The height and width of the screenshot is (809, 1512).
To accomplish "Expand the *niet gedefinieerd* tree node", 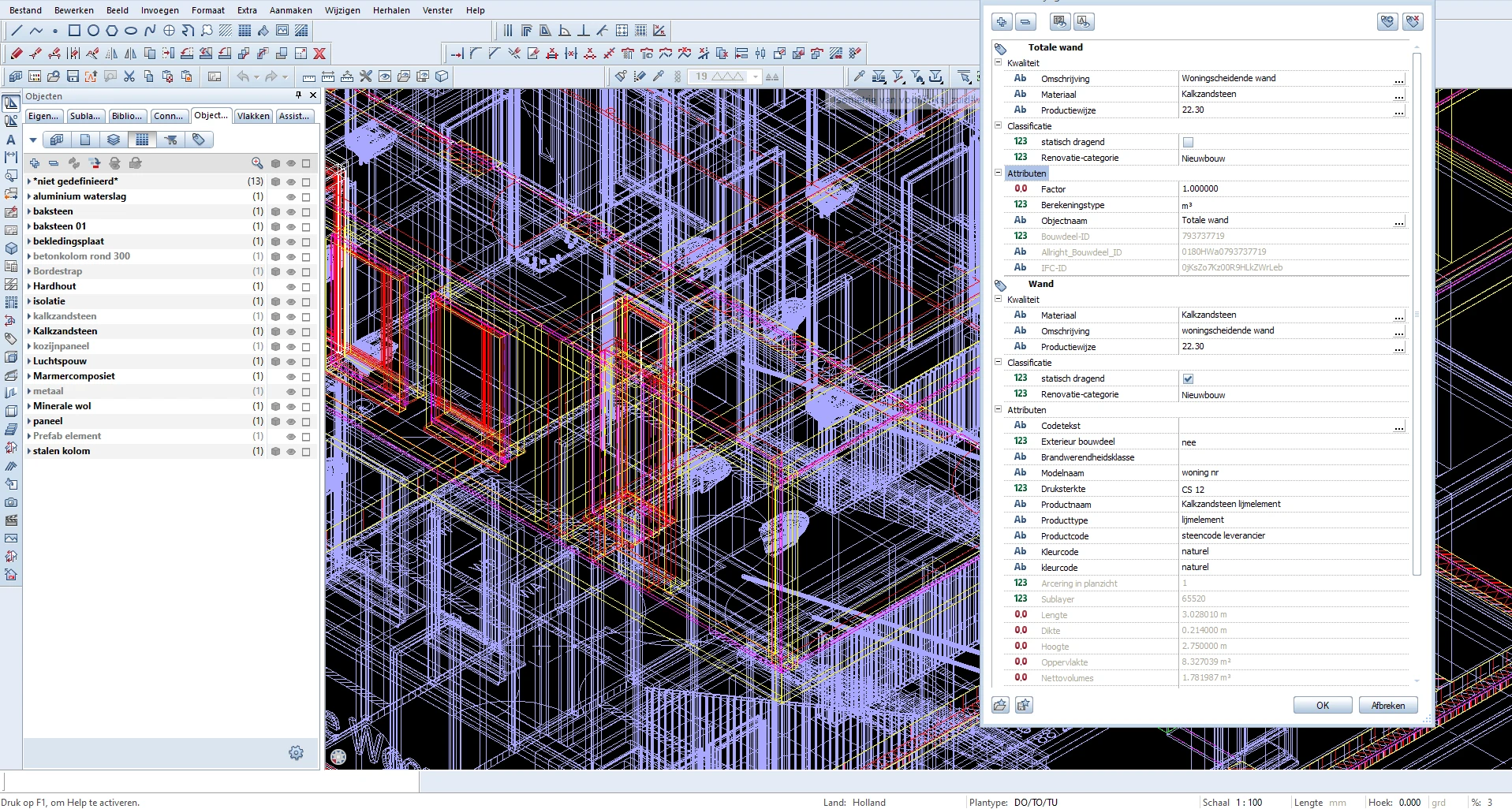I will point(29,181).
